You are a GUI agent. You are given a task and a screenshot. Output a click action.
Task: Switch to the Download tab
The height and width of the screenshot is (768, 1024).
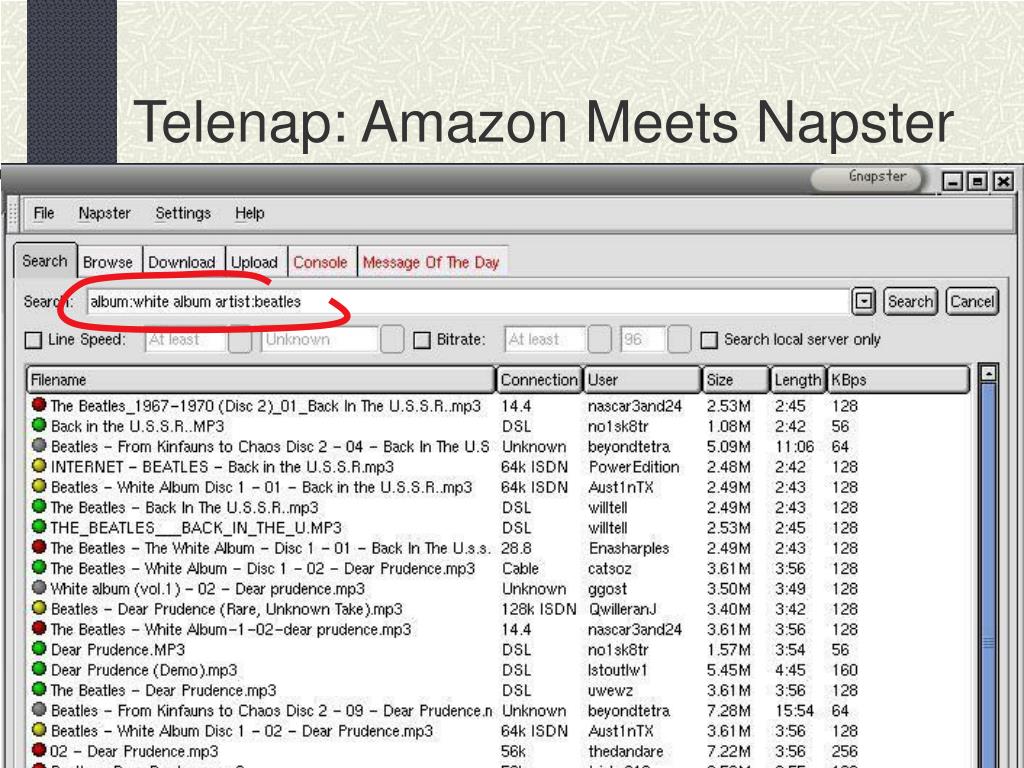182,262
